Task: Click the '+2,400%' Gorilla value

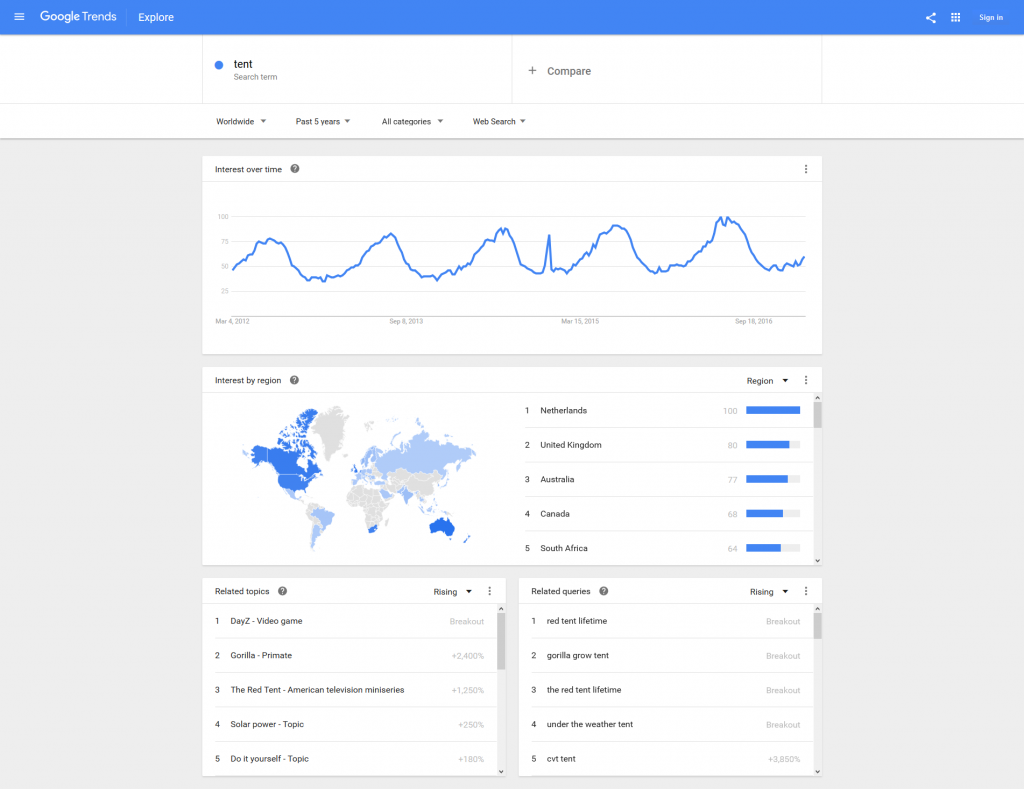Action: [x=468, y=656]
